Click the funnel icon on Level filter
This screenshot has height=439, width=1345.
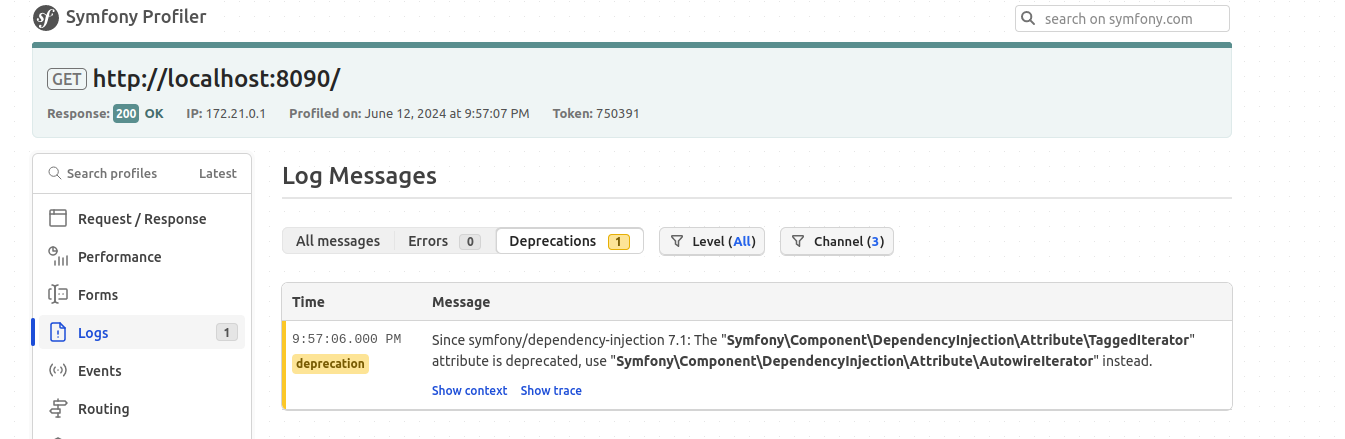click(x=677, y=241)
